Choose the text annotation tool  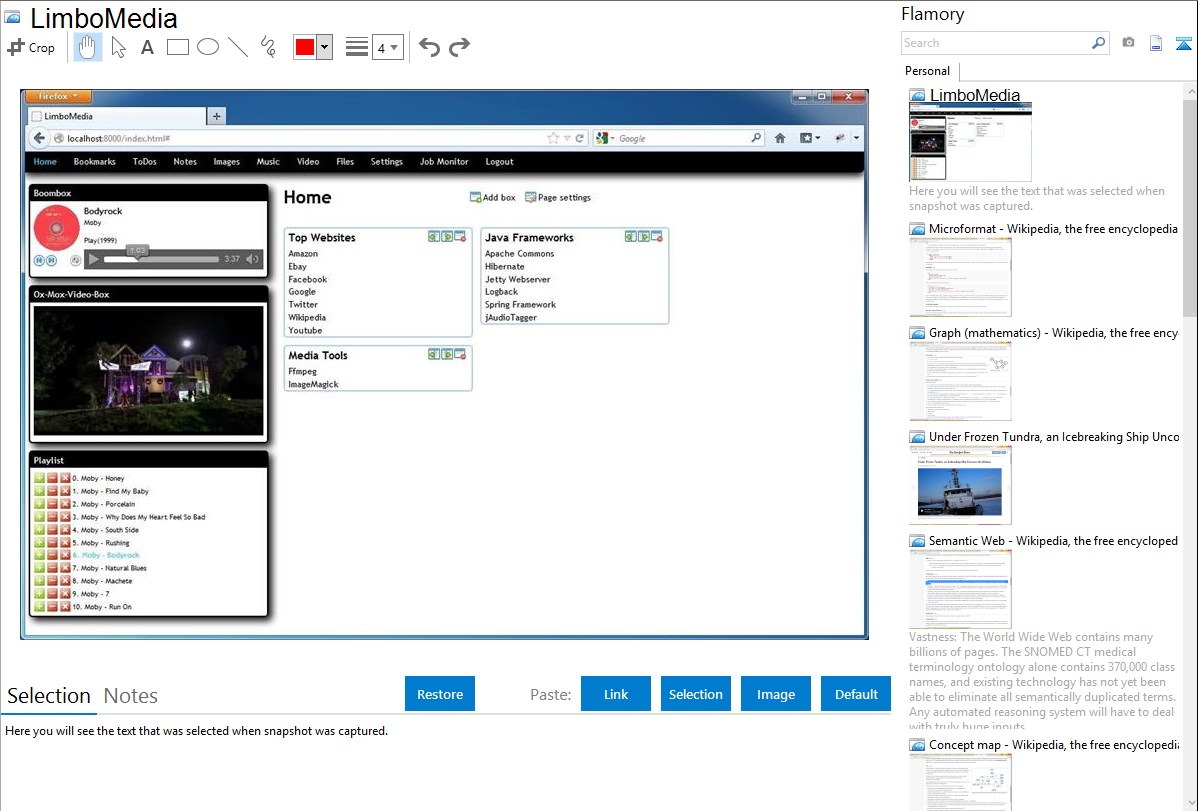[x=147, y=47]
